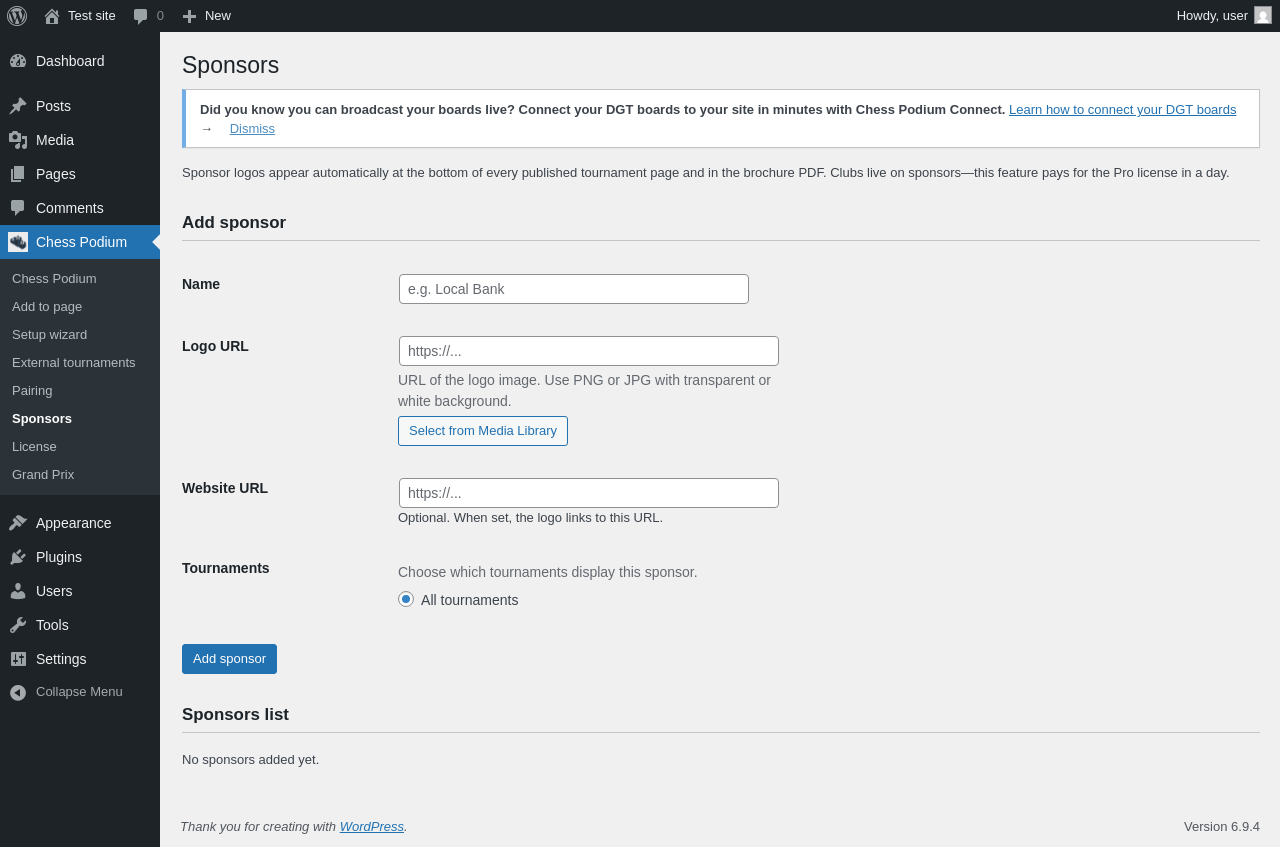Focus the sponsor Name input field
Viewport: 1280px width, 847px height.
click(x=574, y=289)
